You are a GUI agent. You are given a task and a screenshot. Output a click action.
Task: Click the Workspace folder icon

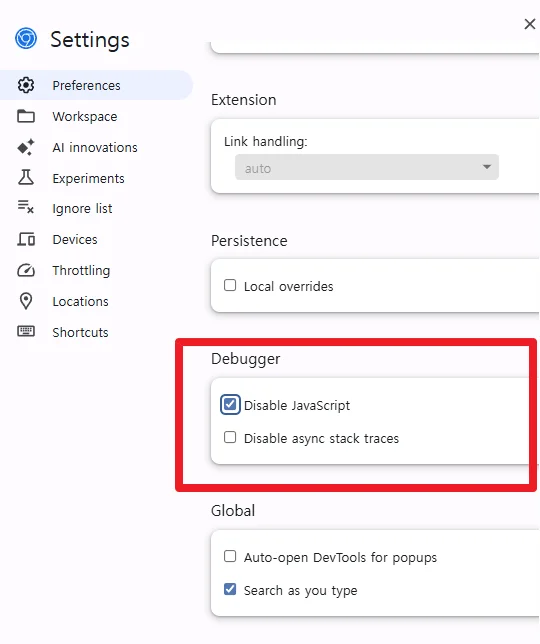26,116
